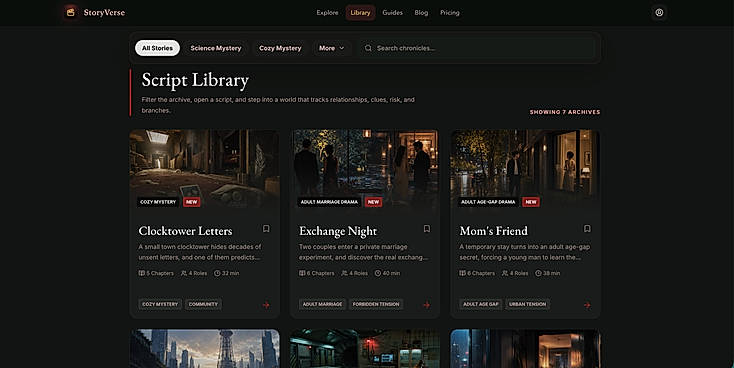The width and height of the screenshot is (734, 368).
Task: Click the ADULT AGE GAP tag
Action: tap(481, 304)
